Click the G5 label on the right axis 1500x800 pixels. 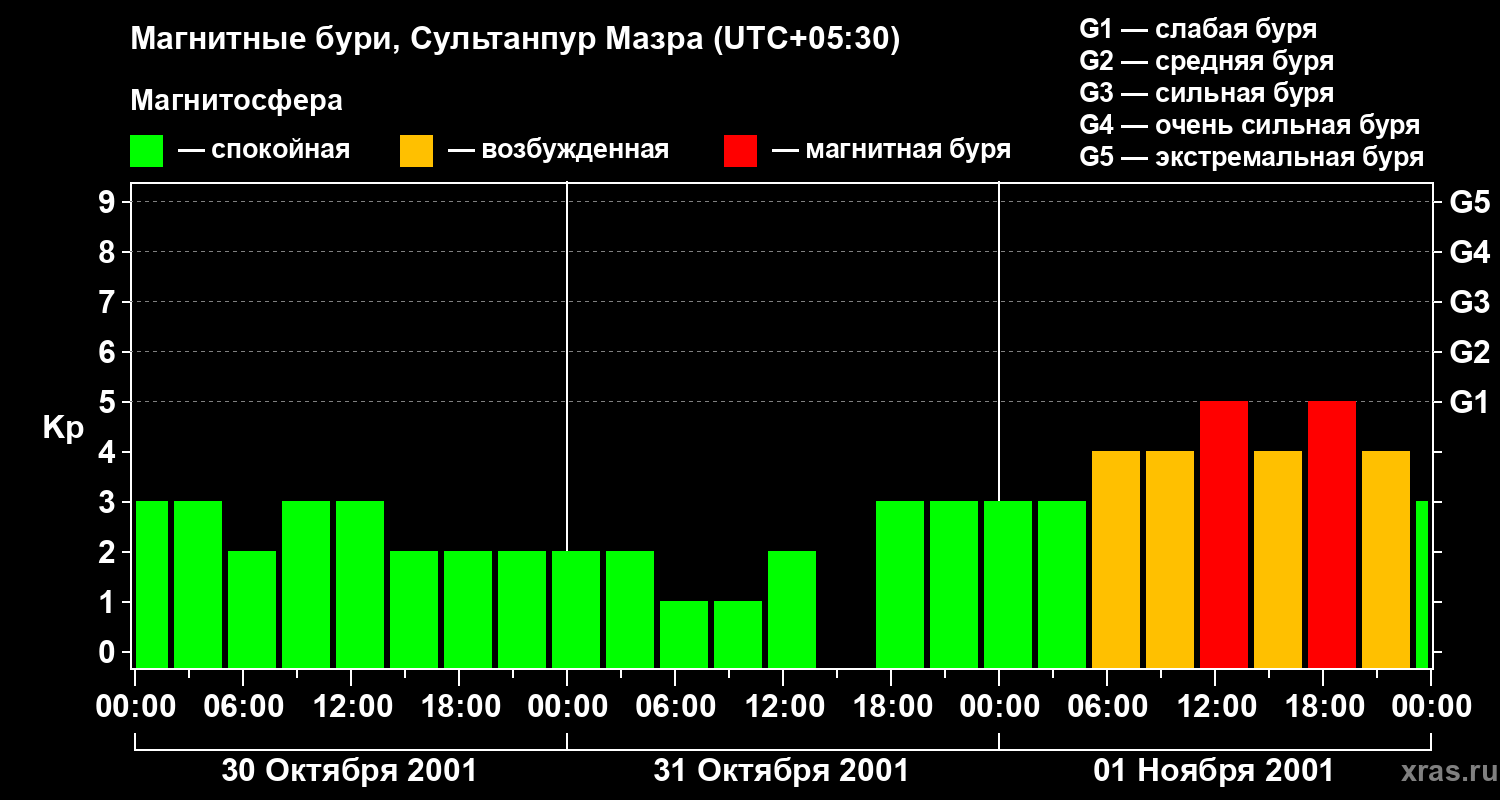pyautogui.click(x=1469, y=202)
